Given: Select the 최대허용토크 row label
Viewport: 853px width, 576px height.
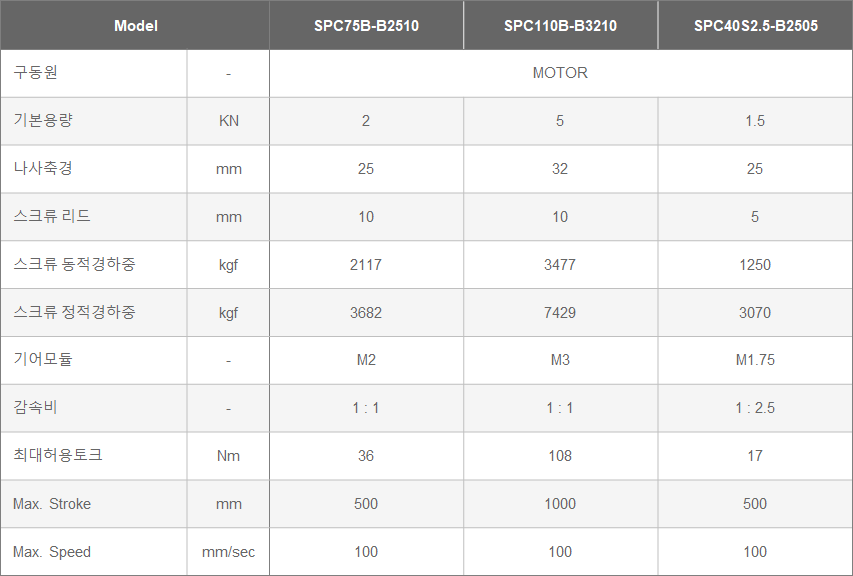Looking at the screenshot, I should (58, 456).
